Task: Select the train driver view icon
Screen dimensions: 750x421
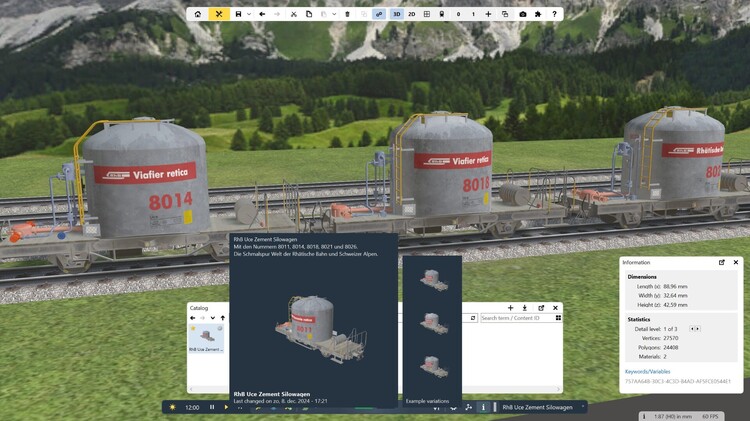Action: pos(441,14)
